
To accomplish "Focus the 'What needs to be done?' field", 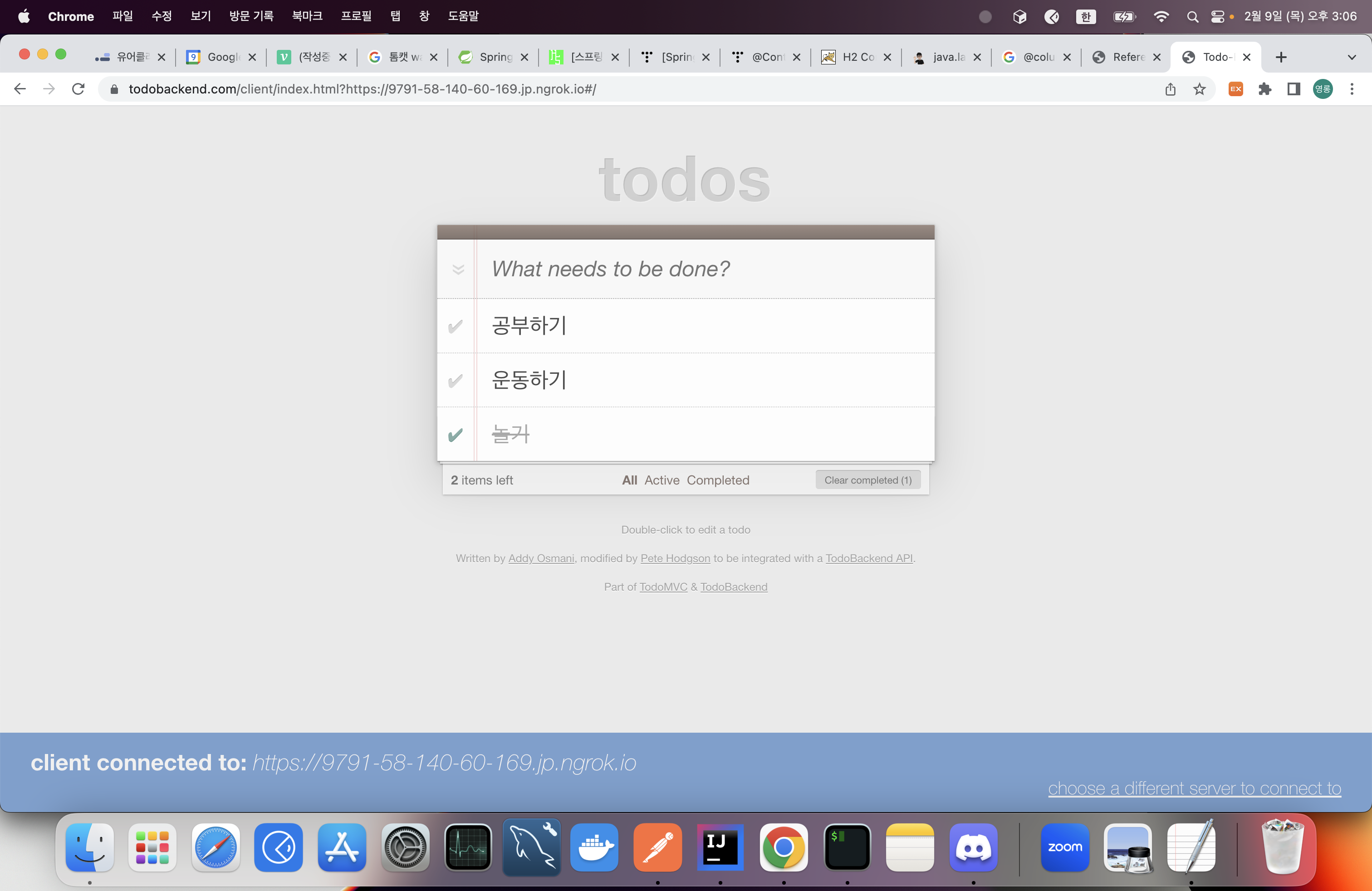I will click(x=705, y=269).
